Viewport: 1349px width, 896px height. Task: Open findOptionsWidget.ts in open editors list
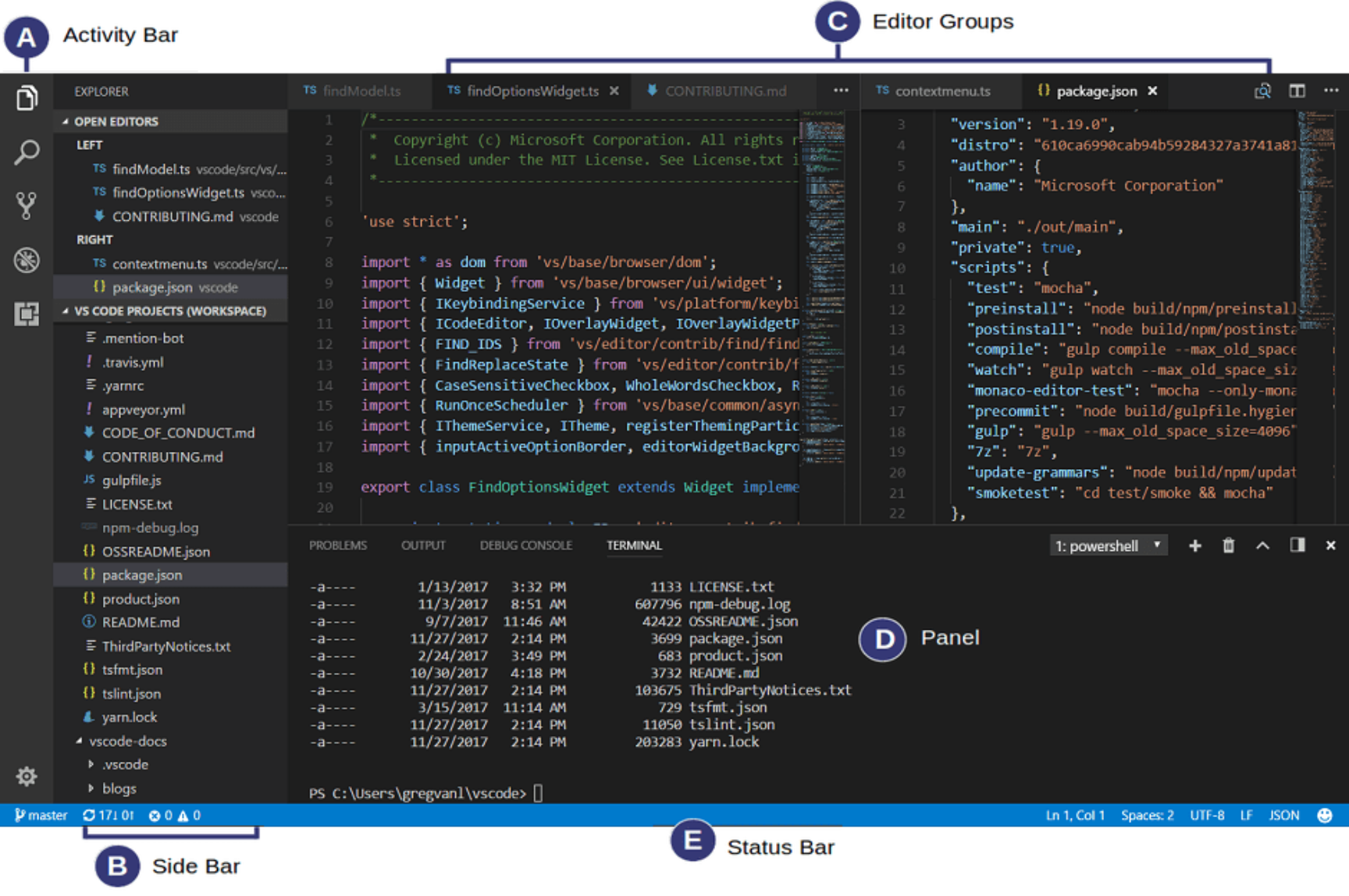click(170, 193)
